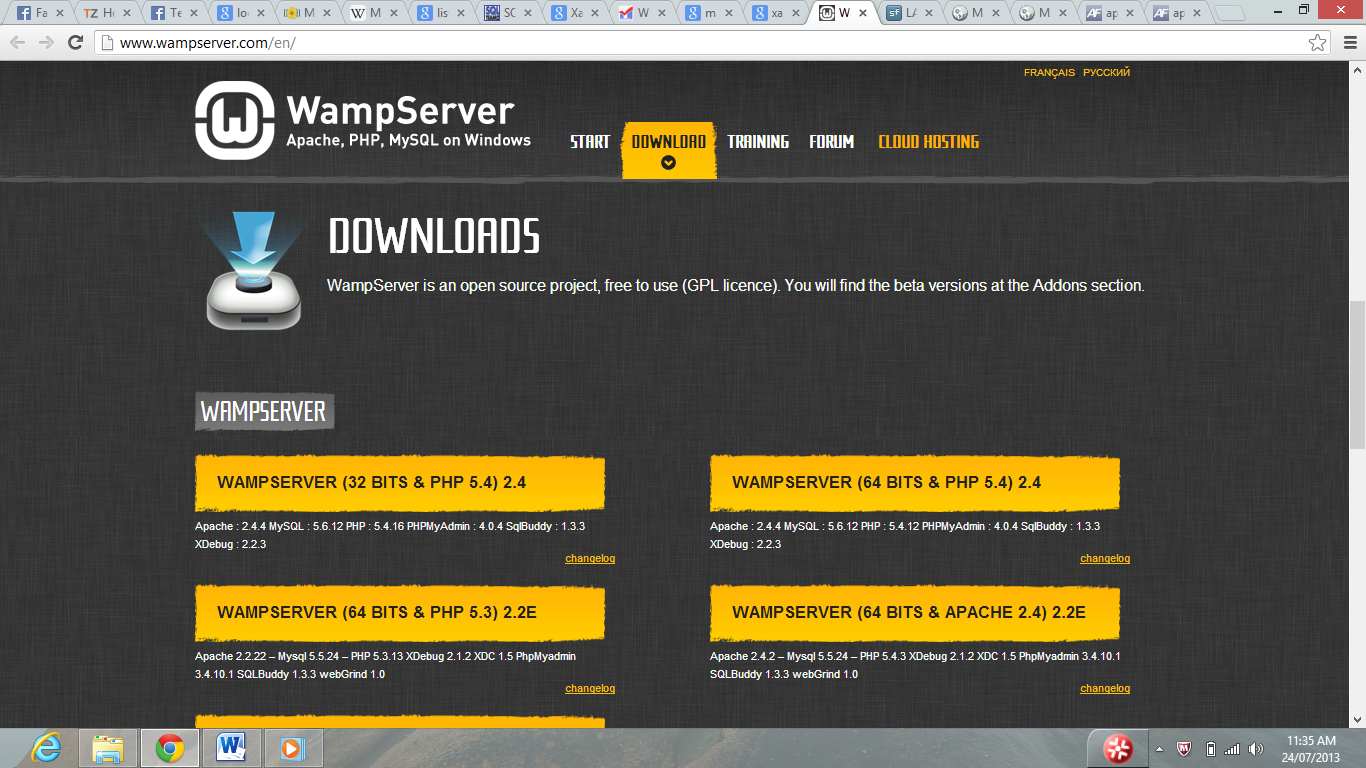Switch site language to Français

1049,73
